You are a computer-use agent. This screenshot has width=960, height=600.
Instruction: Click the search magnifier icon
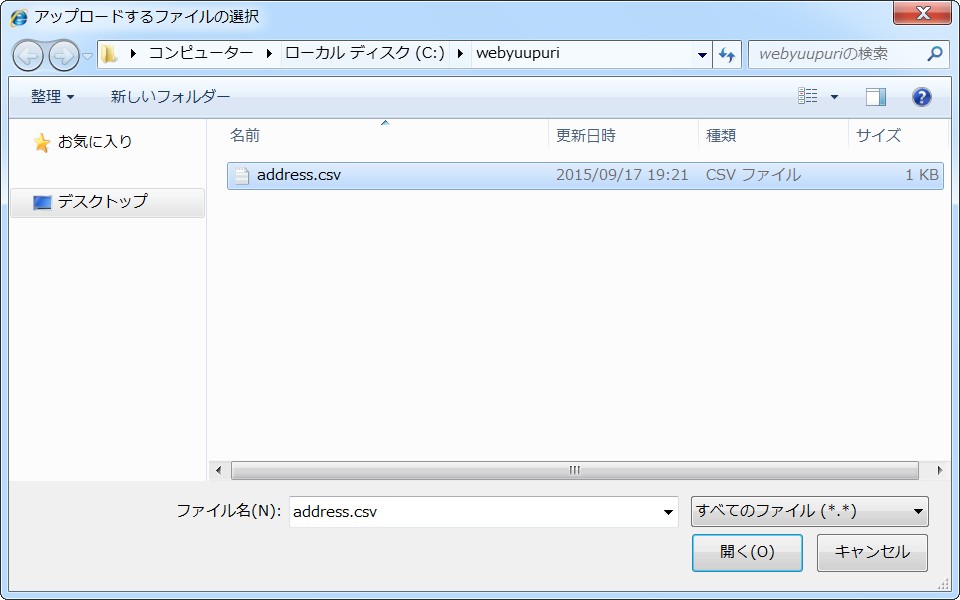tap(935, 54)
